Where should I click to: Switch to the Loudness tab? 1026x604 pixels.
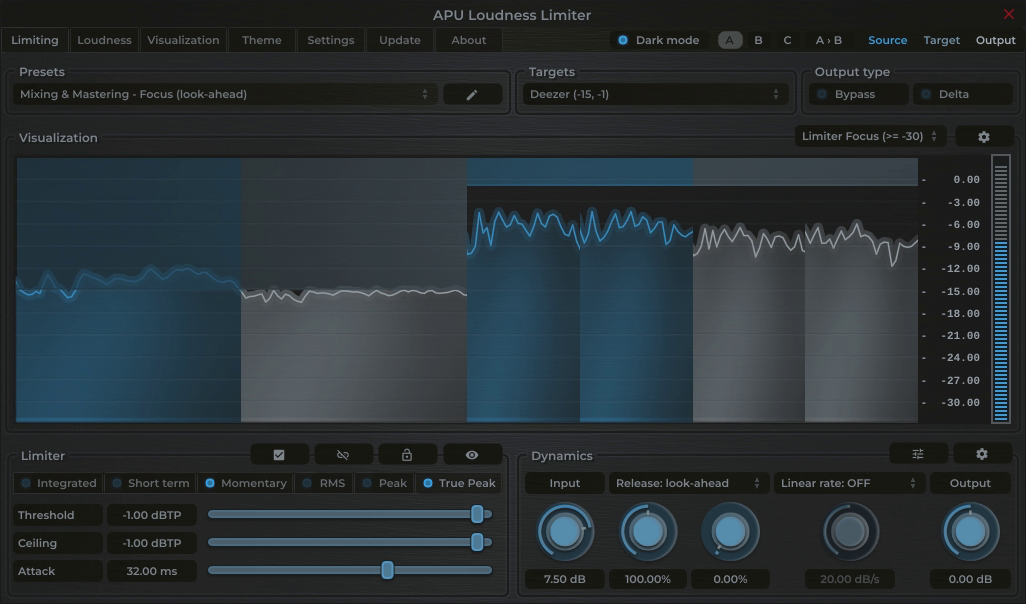pyautogui.click(x=103, y=40)
